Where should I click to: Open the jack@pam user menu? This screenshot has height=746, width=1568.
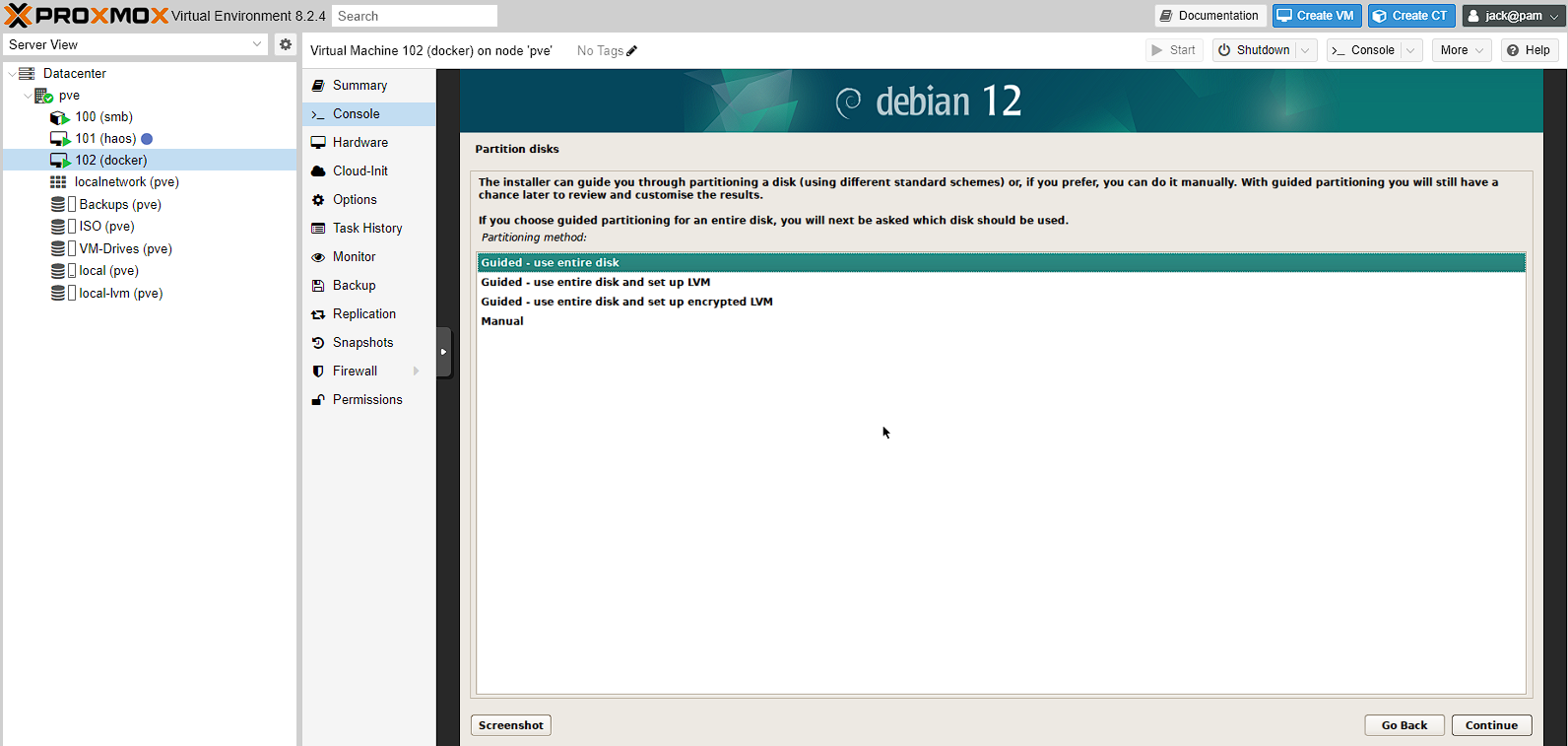1513,16
